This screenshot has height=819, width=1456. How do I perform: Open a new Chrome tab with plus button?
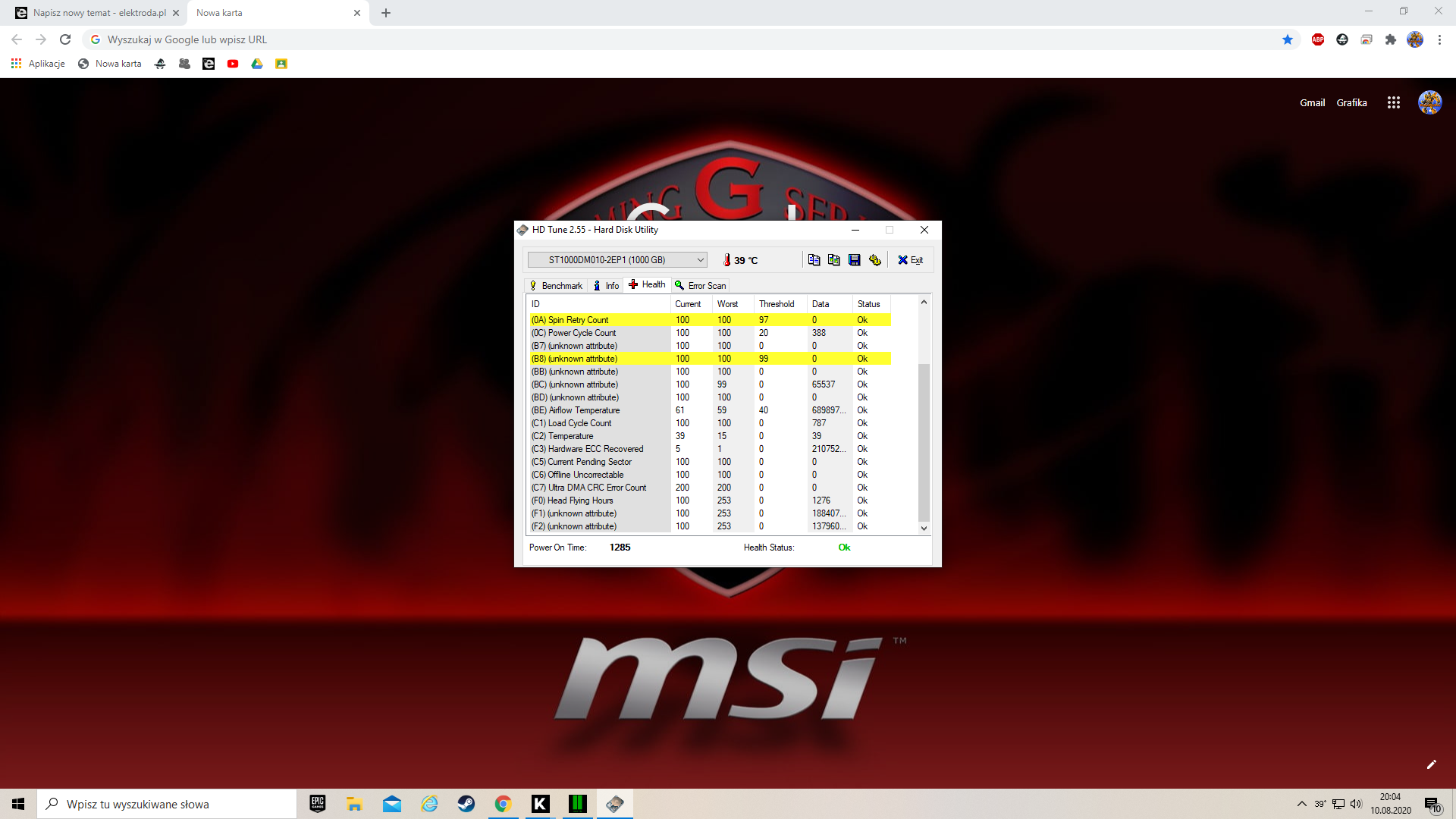(386, 13)
